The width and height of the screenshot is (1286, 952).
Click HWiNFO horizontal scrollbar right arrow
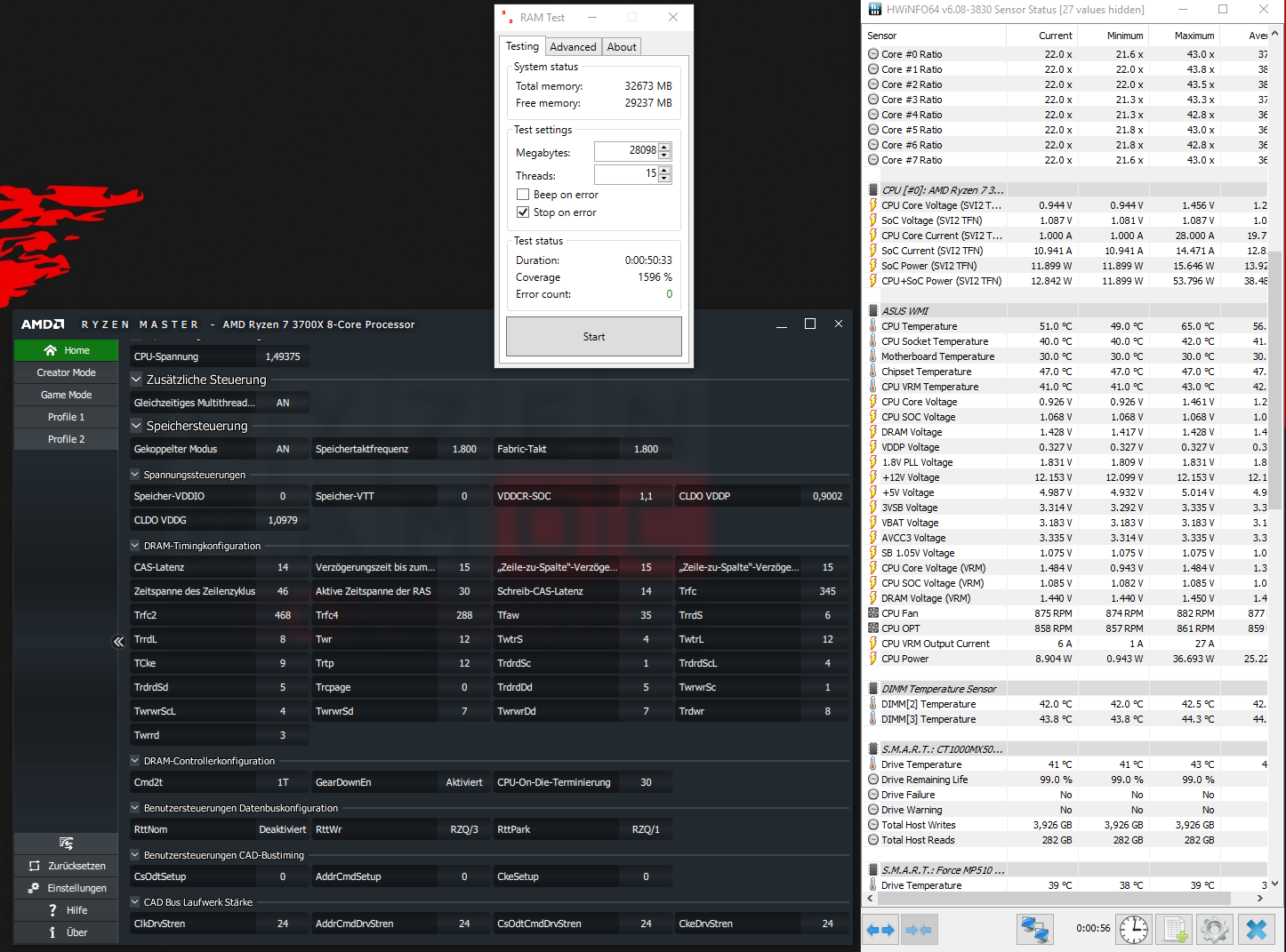tap(1260, 899)
